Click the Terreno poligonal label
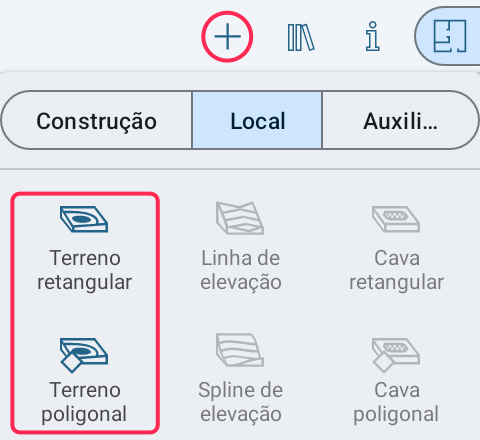 pyautogui.click(x=85, y=402)
